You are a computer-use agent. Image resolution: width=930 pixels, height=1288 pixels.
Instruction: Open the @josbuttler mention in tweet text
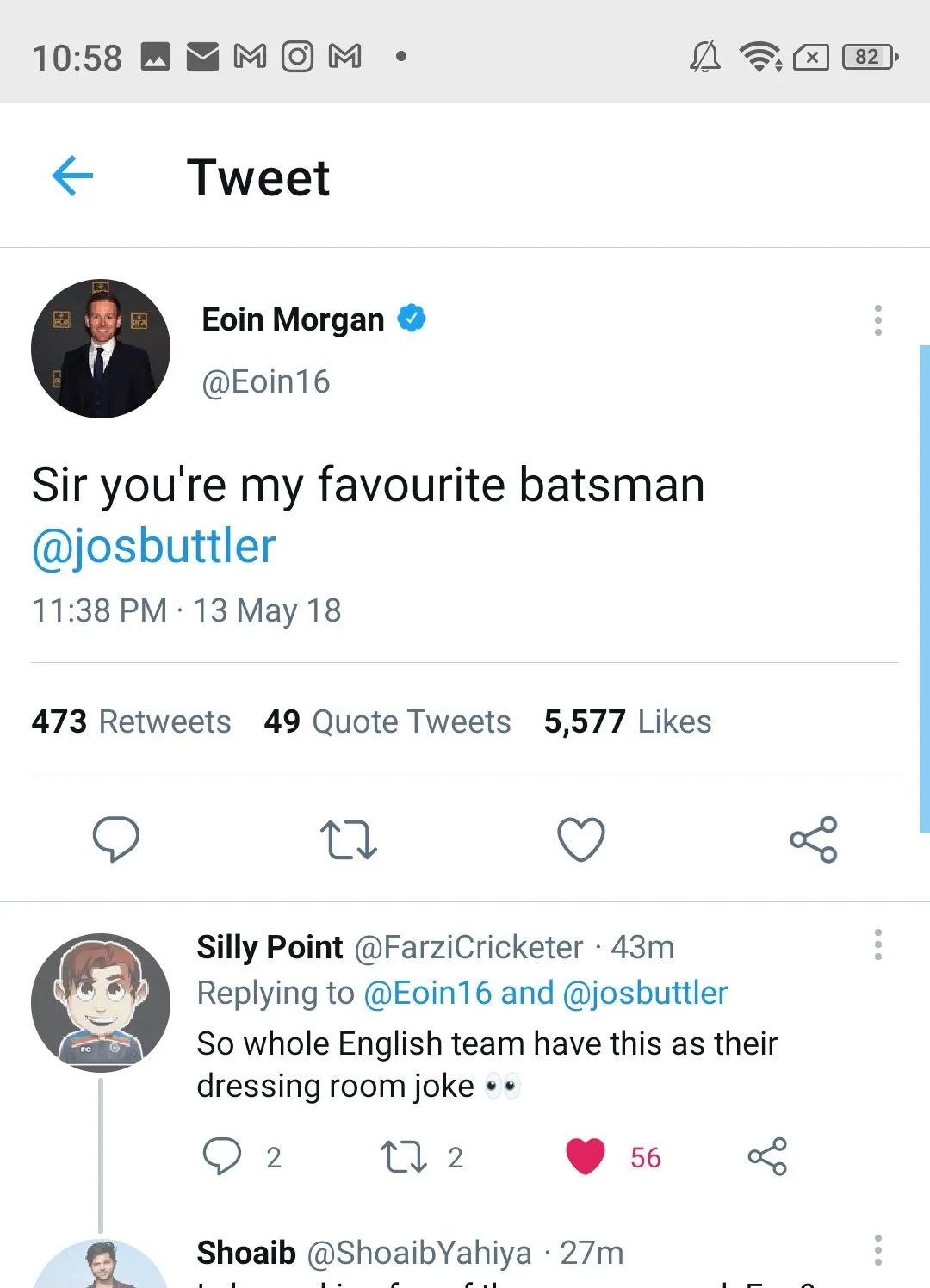pos(154,547)
